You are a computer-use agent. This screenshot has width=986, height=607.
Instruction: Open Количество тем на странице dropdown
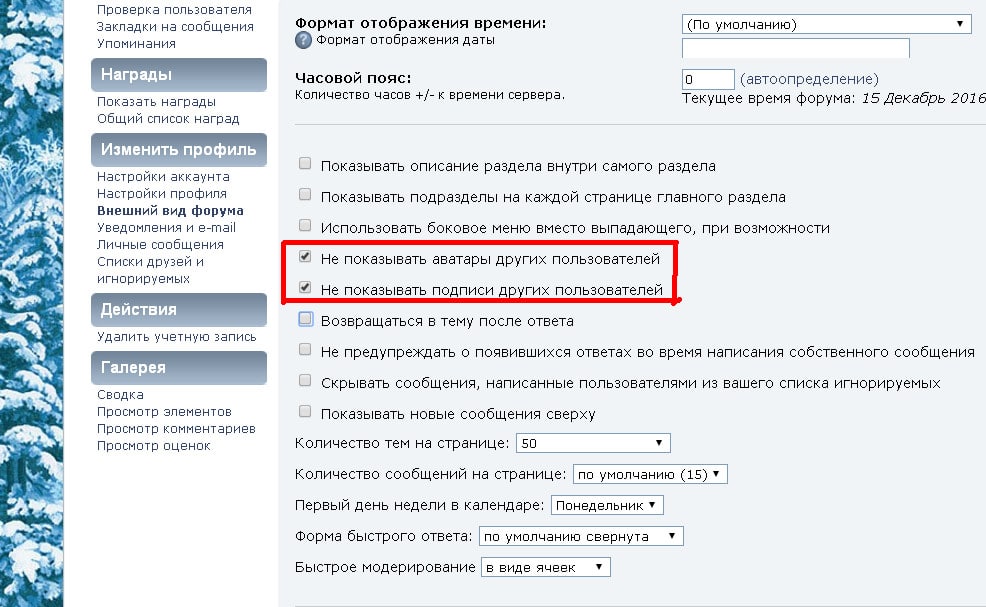pyautogui.click(x=593, y=443)
